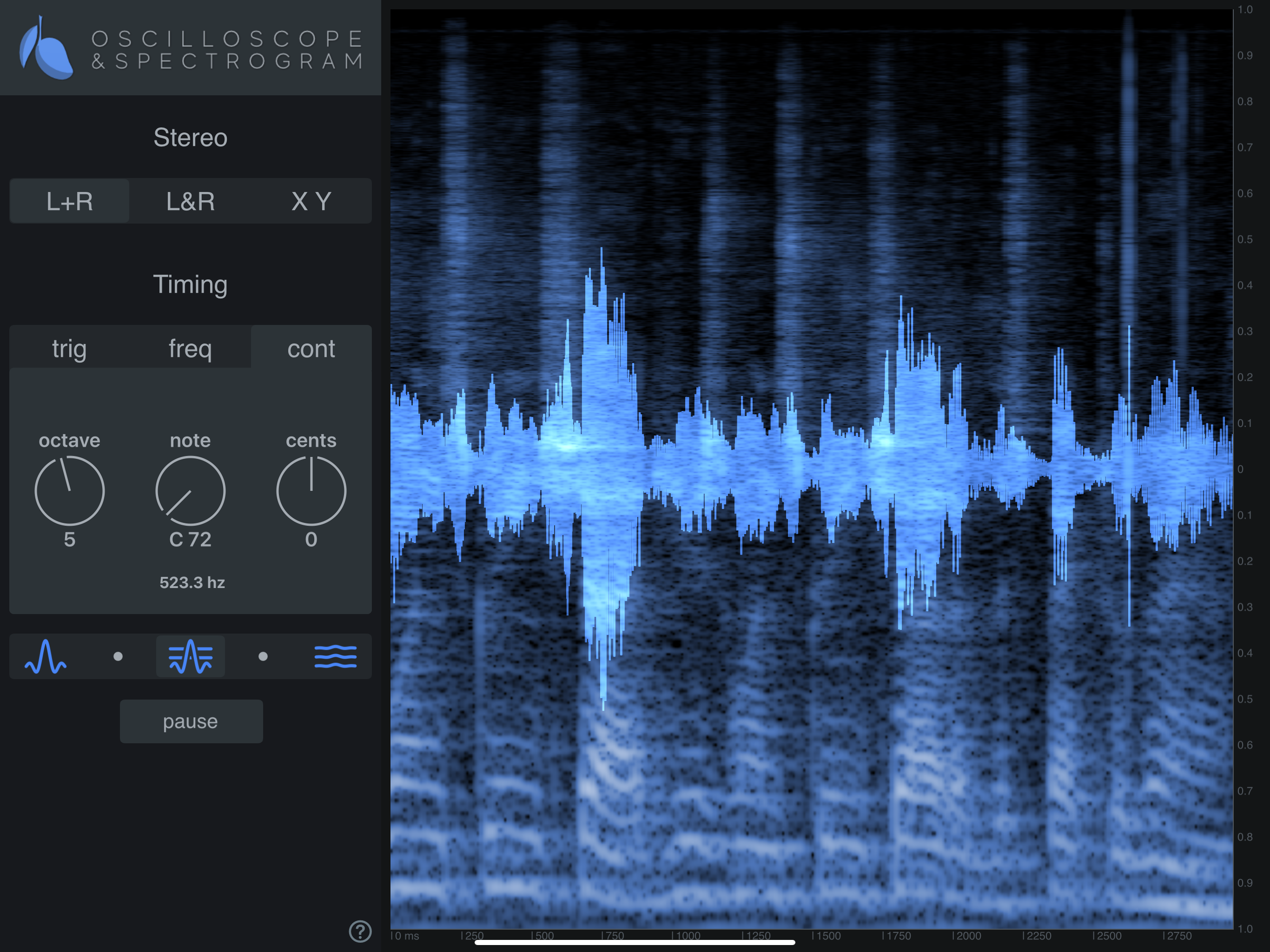
Task: Click the 523.3 hz frequency readout
Action: click(x=192, y=582)
